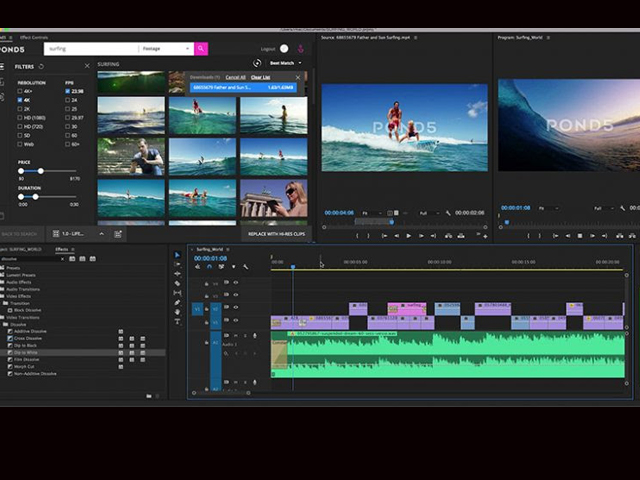
Task: Open Source monitor settings wrench
Action: [448, 213]
